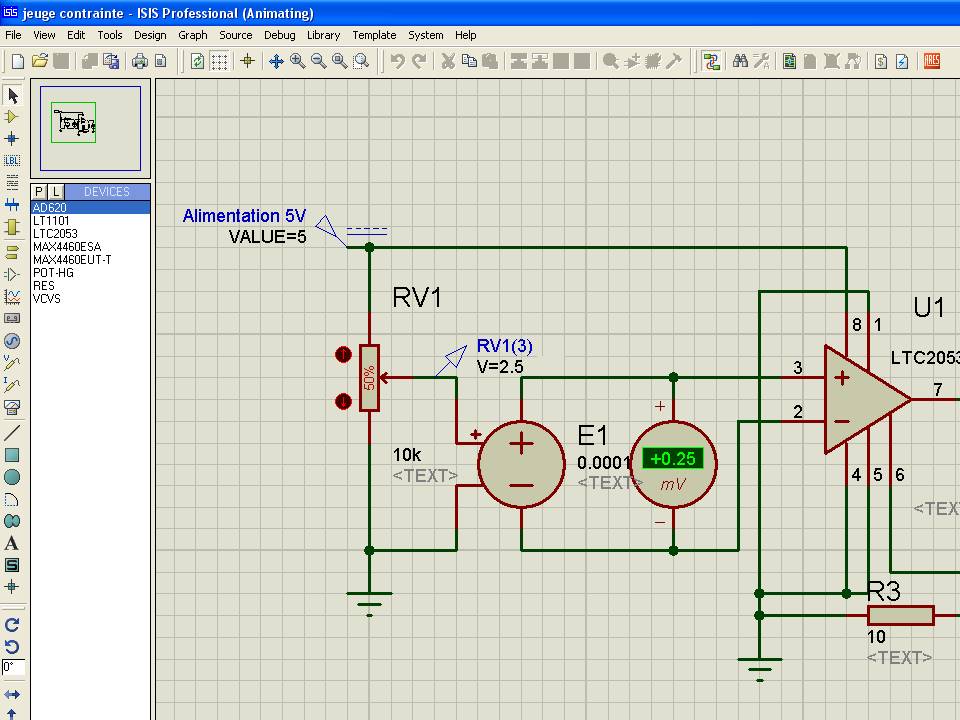Select the Wire Label (LBL) tool
Image resolution: width=960 pixels, height=720 pixels.
tap(12, 160)
